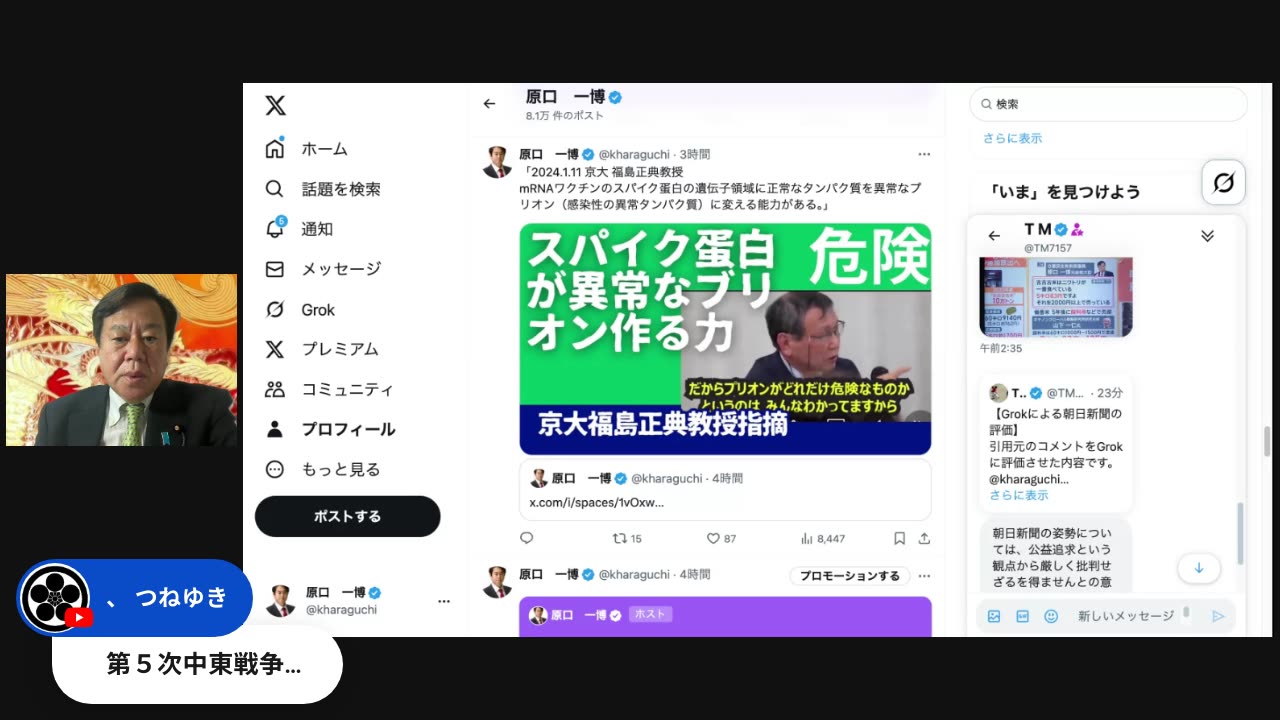
Task: Click the bell notification icon
Action: click(275, 229)
